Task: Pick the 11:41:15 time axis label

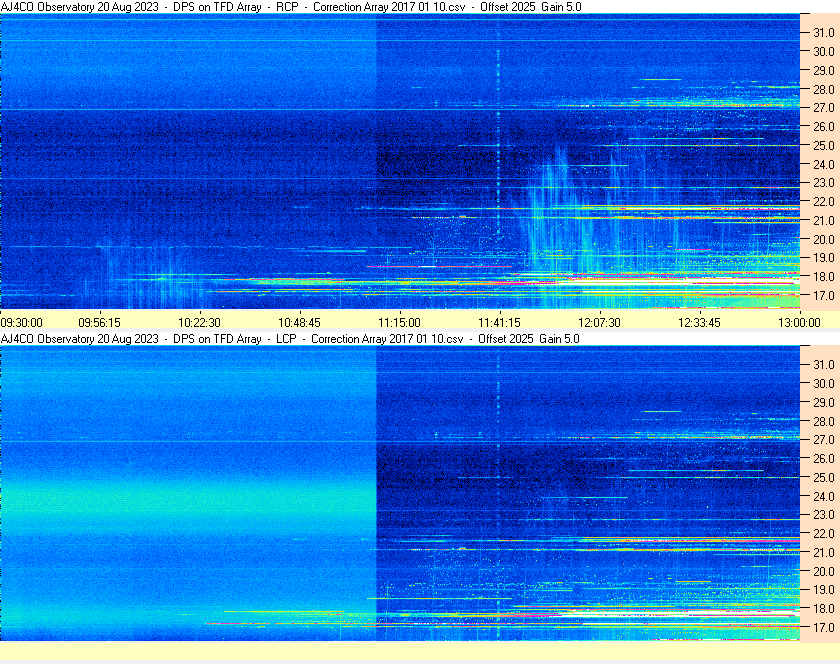Action: click(x=499, y=323)
